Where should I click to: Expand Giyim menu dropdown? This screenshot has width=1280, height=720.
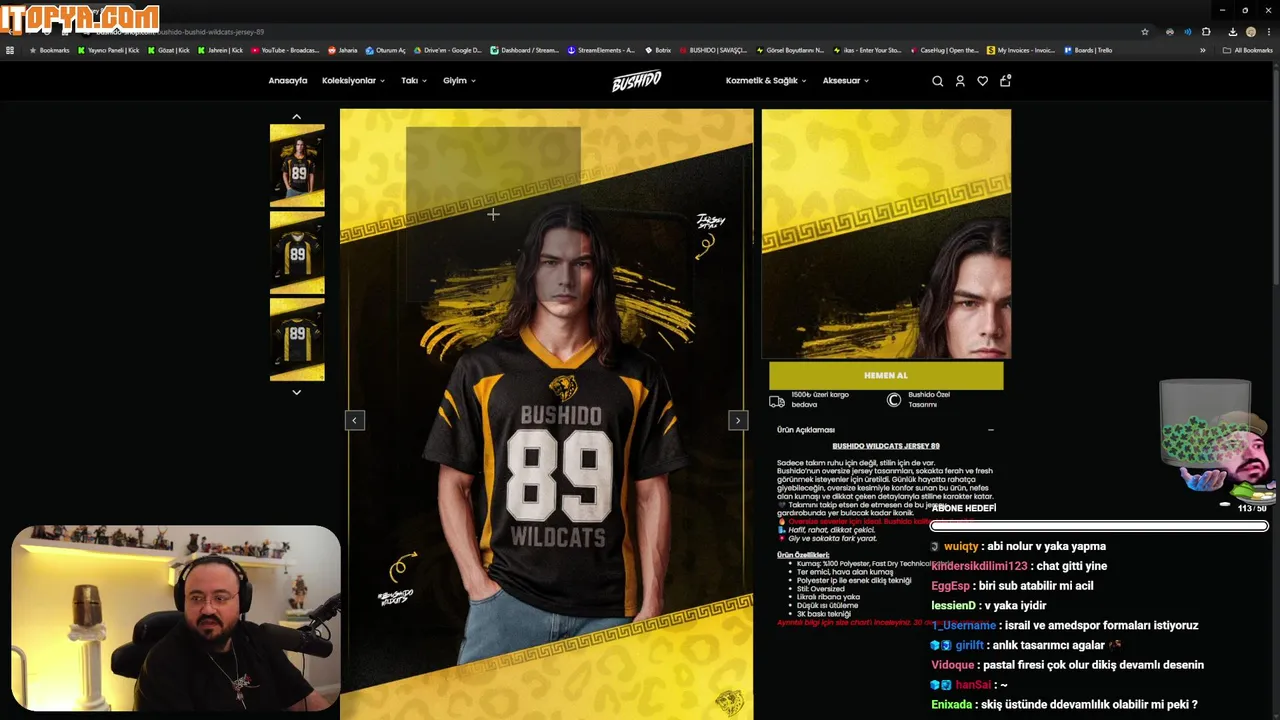point(459,81)
